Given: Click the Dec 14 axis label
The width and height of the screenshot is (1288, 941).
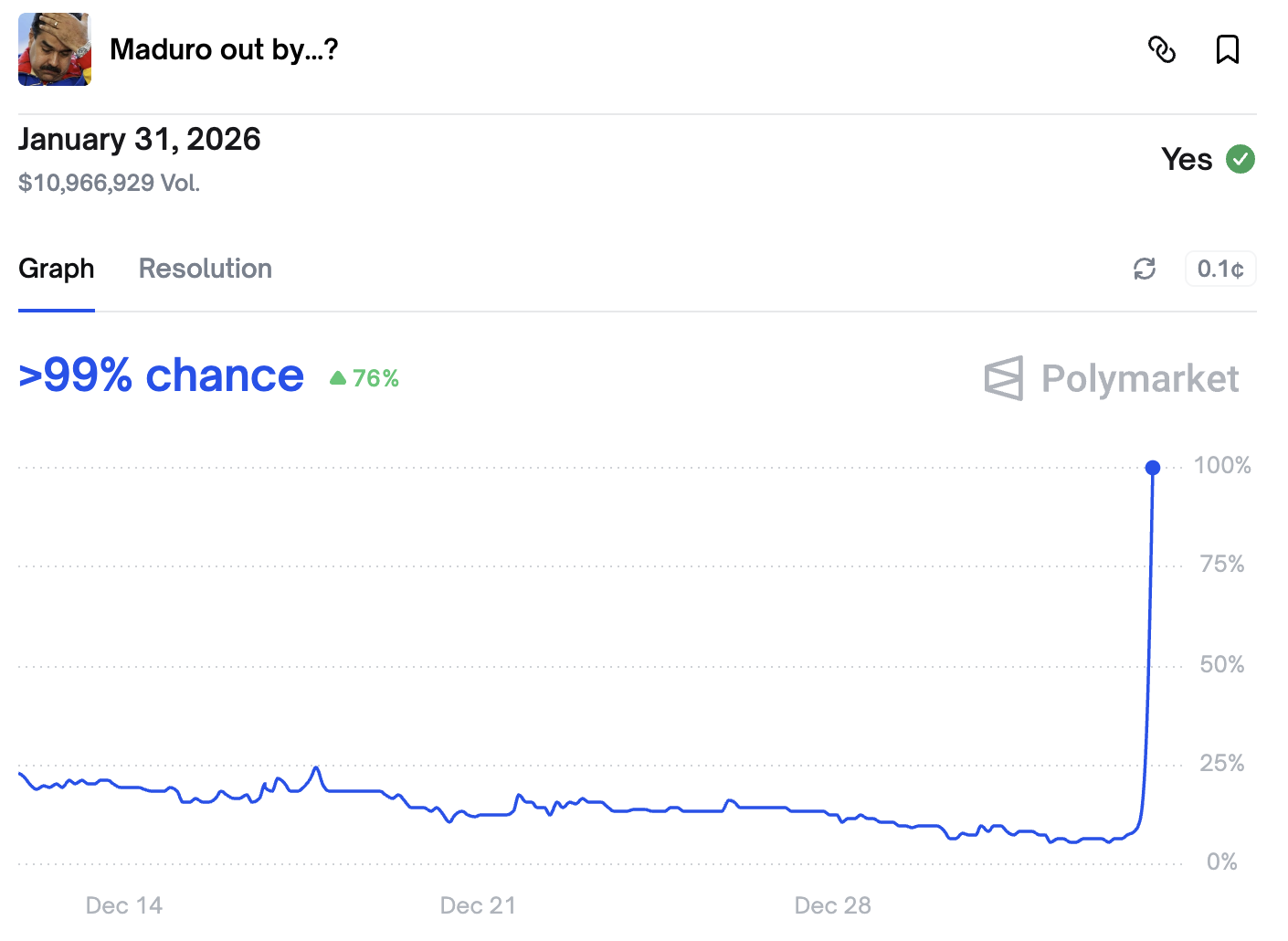Looking at the screenshot, I should click(x=124, y=905).
